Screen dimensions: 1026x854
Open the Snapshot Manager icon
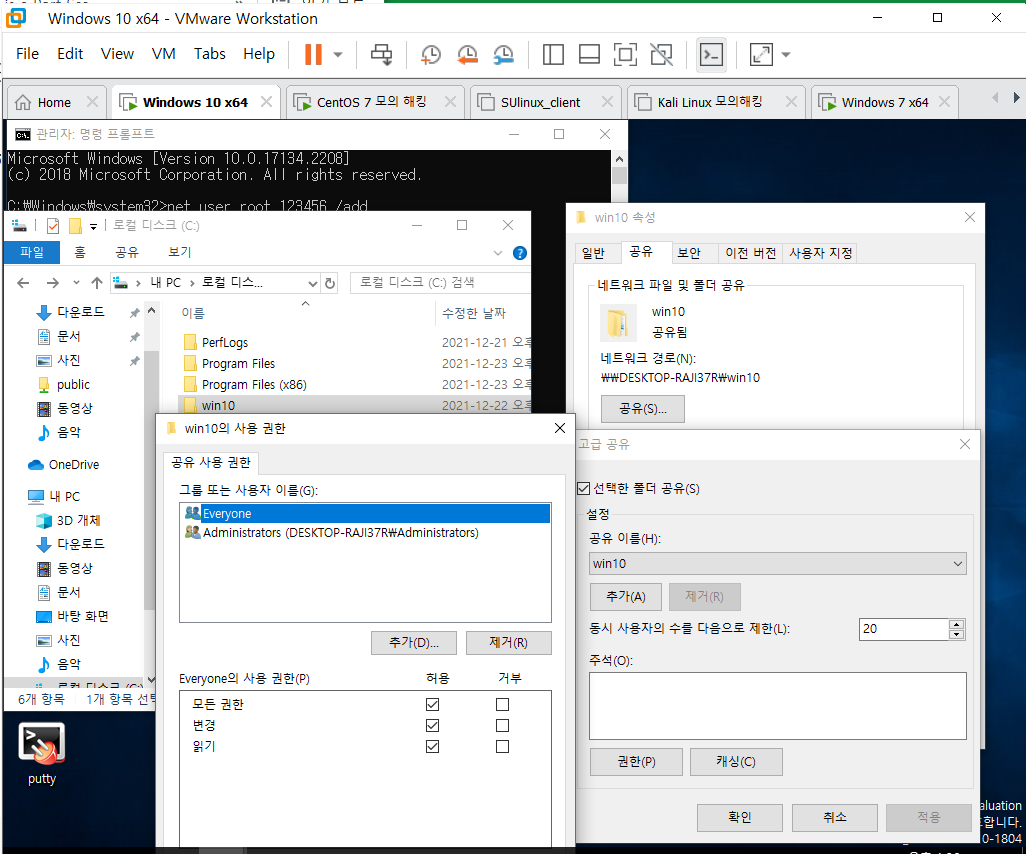503,54
